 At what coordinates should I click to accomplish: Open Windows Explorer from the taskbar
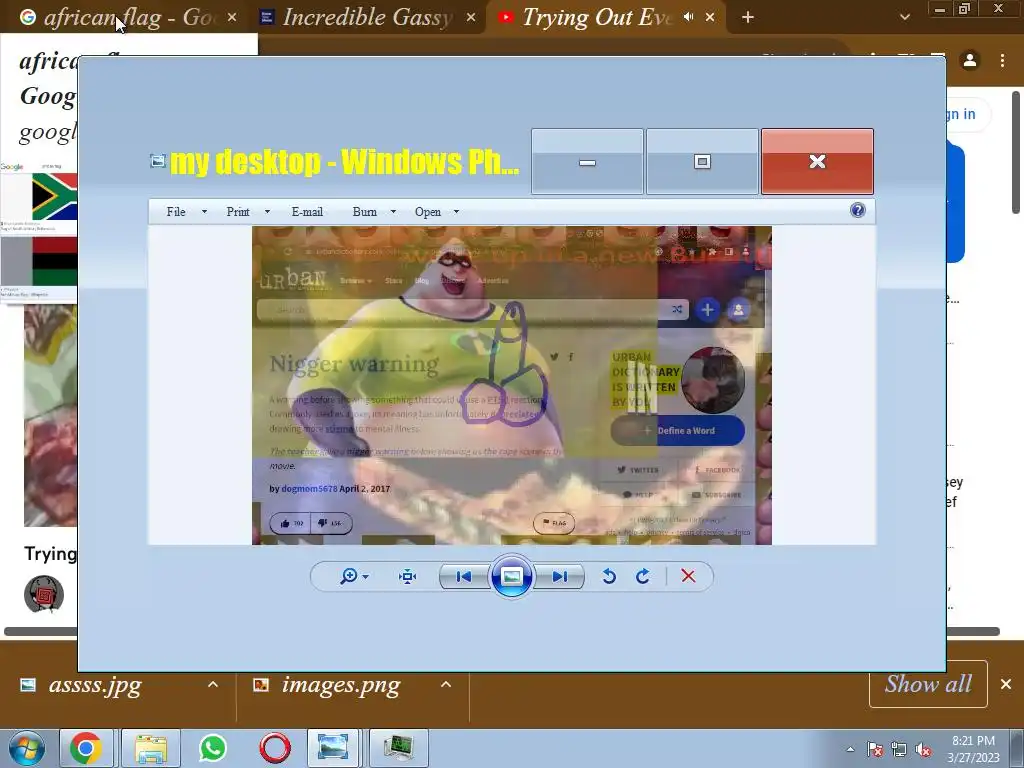click(x=151, y=748)
